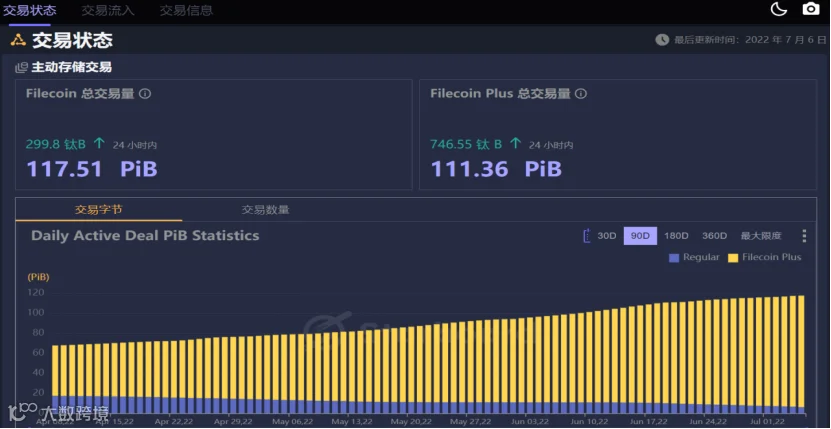Click the first bar on the chart's left
The width and height of the screenshot is (831, 429).
(55, 379)
